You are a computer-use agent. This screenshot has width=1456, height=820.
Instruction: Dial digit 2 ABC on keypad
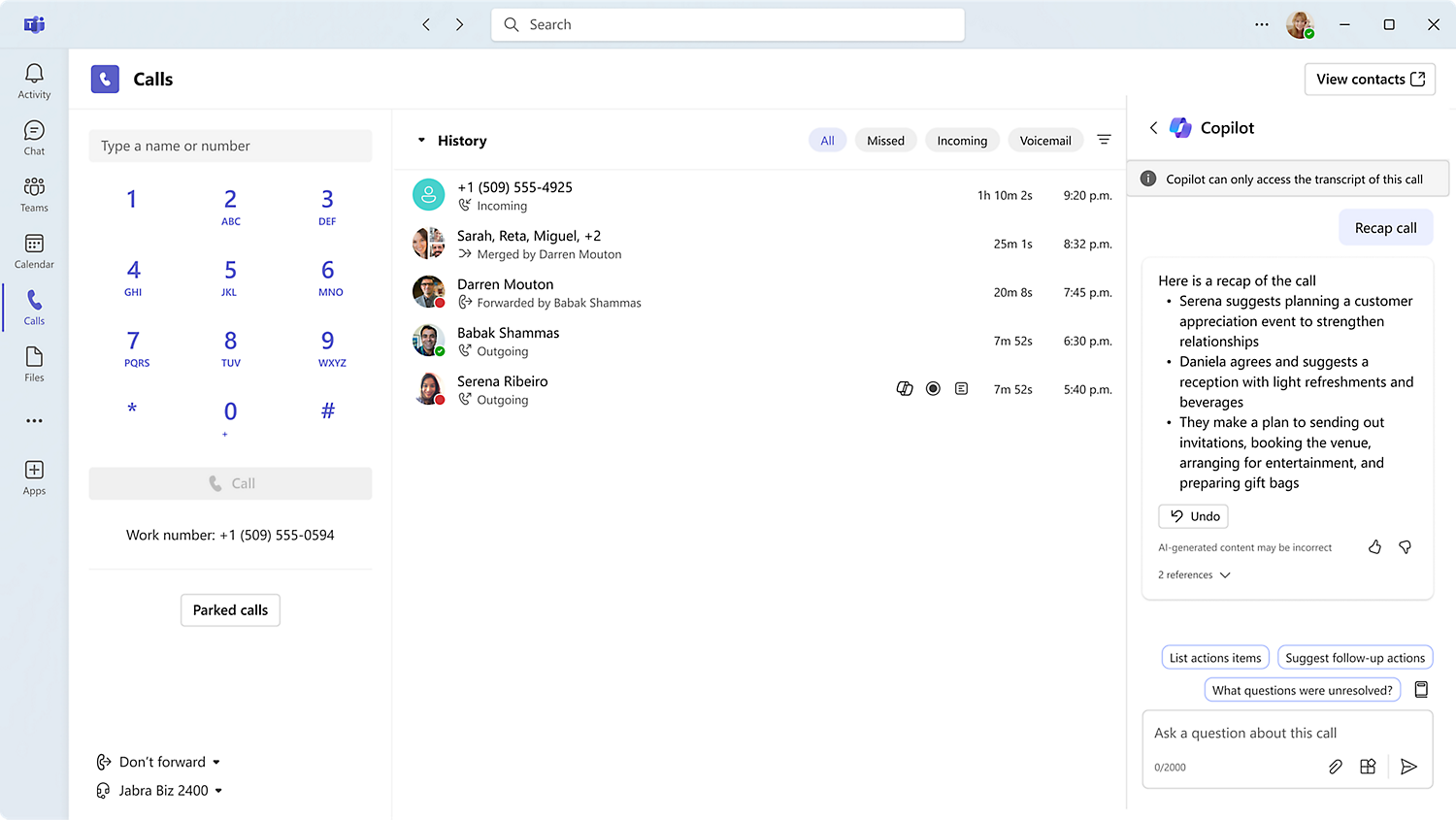pyautogui.click(x=230, y=206)
